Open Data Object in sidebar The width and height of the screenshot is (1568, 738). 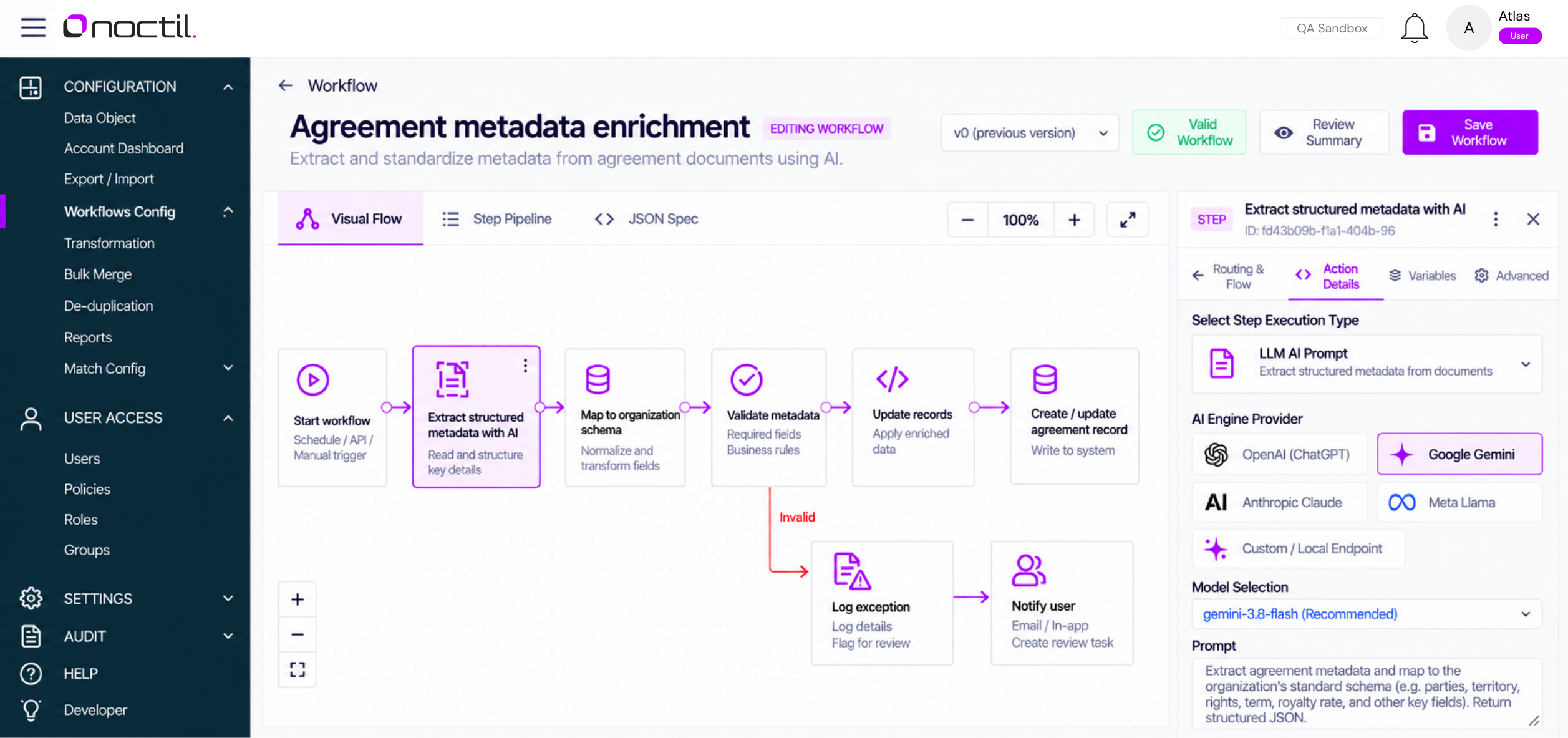coord(100,118)
